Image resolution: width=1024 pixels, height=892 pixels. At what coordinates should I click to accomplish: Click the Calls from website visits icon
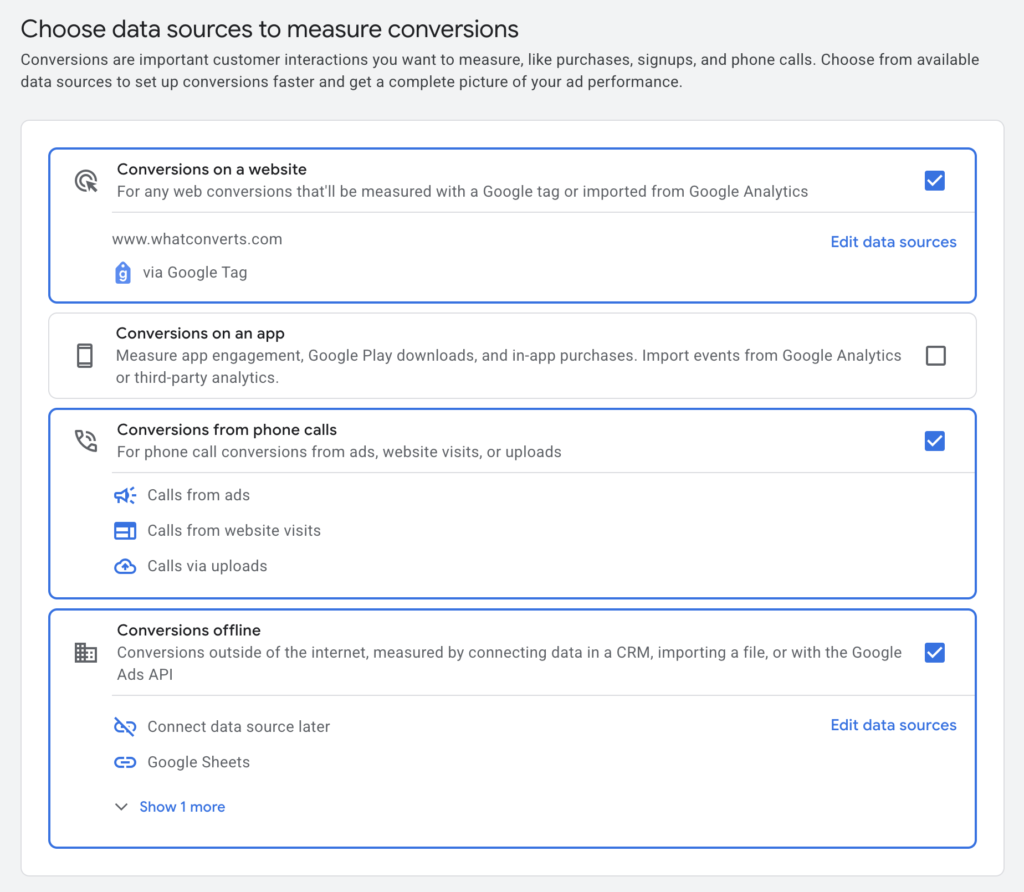(x=124, y=530)
